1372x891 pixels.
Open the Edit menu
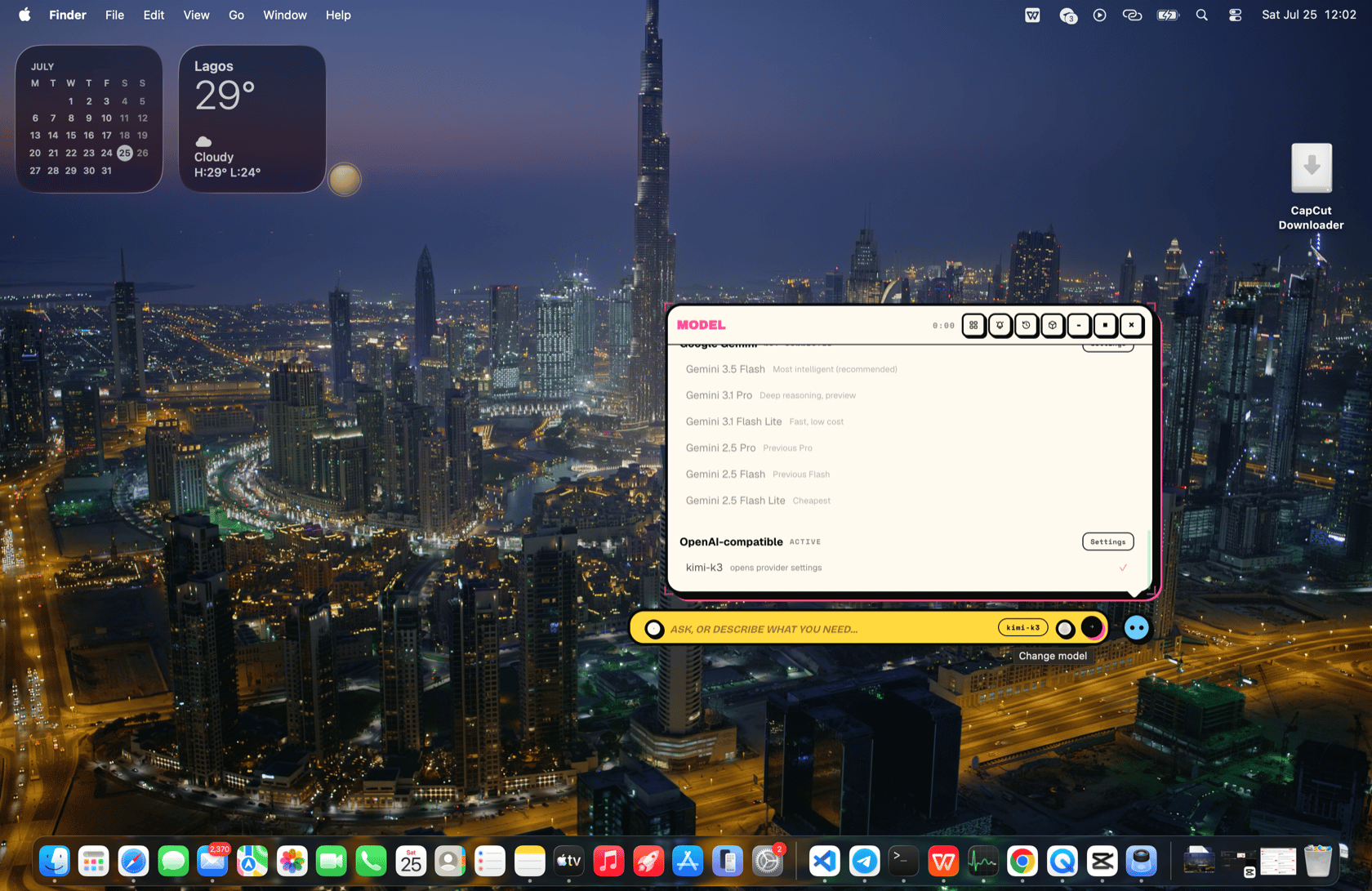click(154, 15)
